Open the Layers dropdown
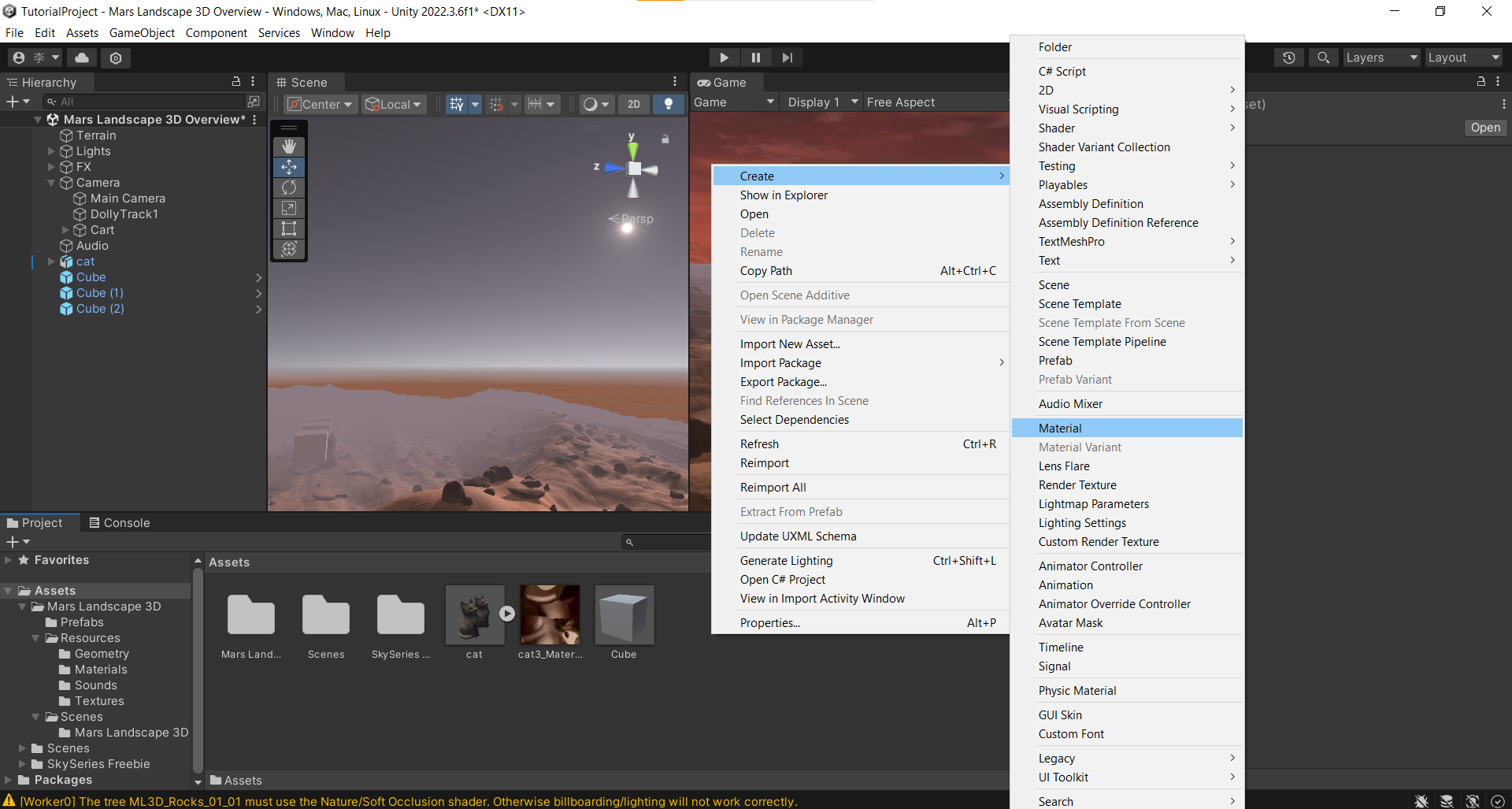 pos(1381,58)
